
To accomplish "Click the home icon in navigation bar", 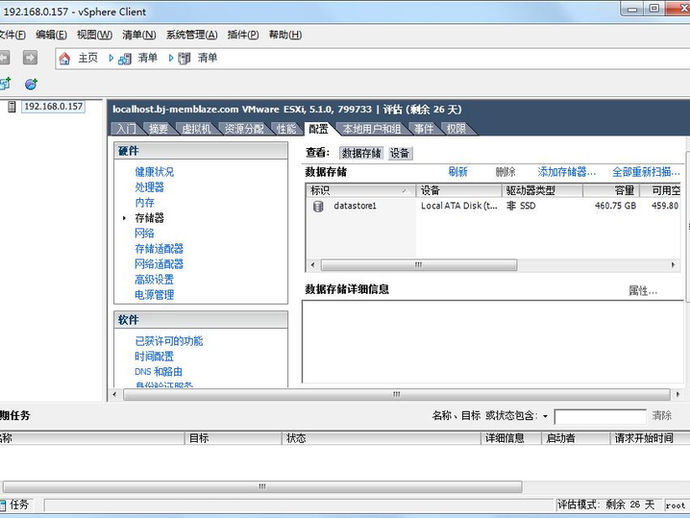I will click(65, 58).
